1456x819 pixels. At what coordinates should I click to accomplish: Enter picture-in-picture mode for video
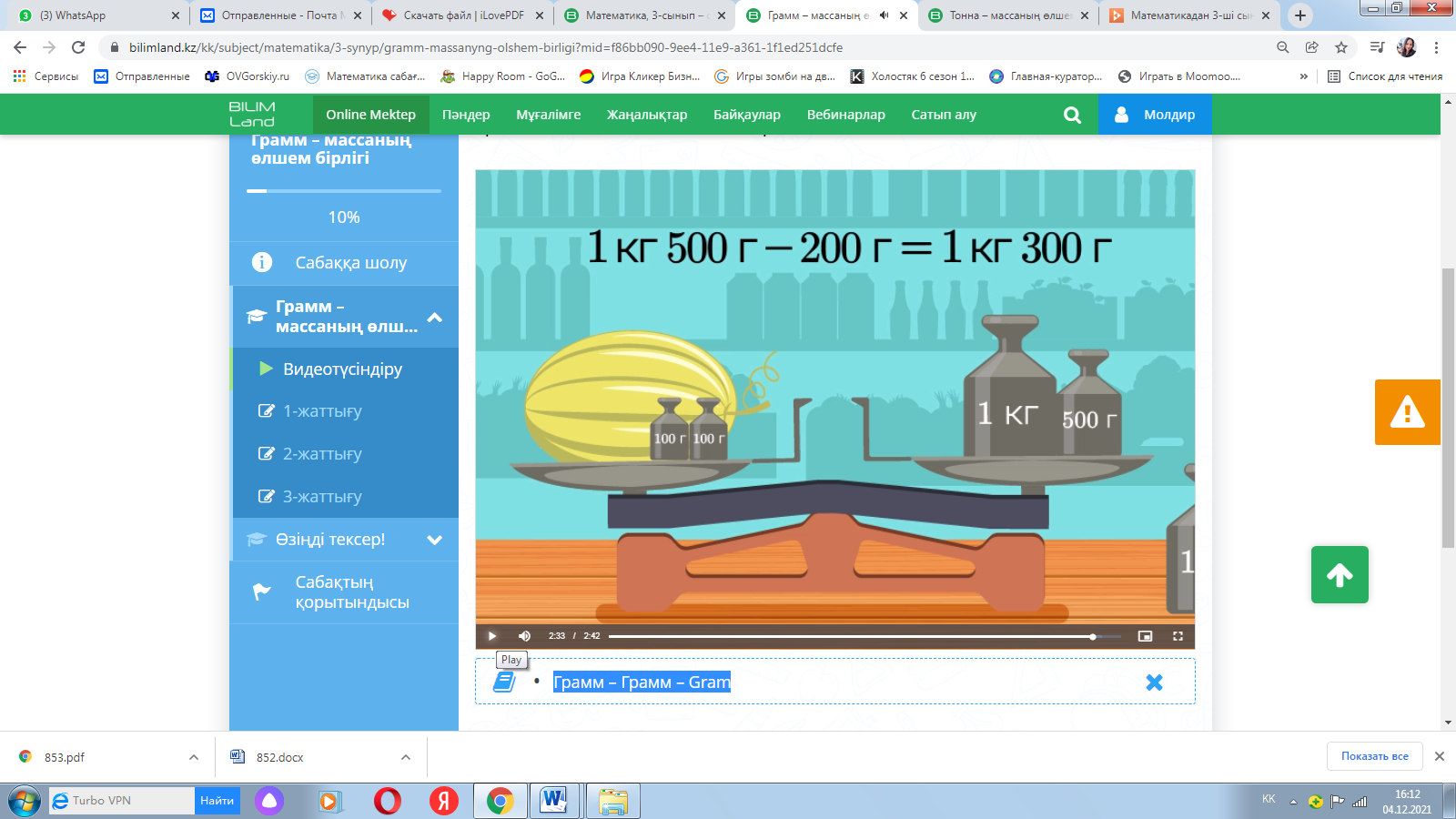[1145, 636]
